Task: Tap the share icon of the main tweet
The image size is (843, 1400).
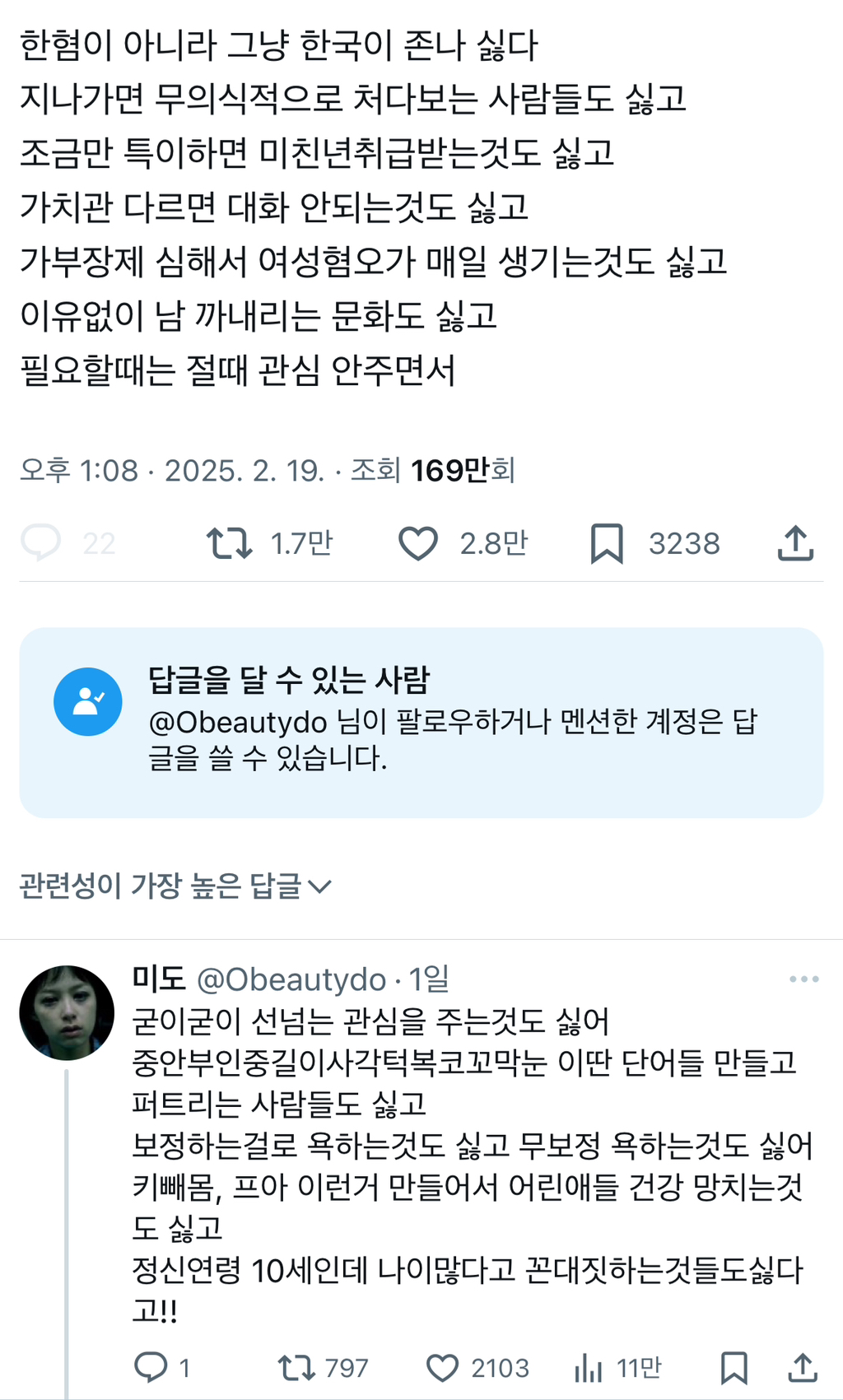Action: 795,543
